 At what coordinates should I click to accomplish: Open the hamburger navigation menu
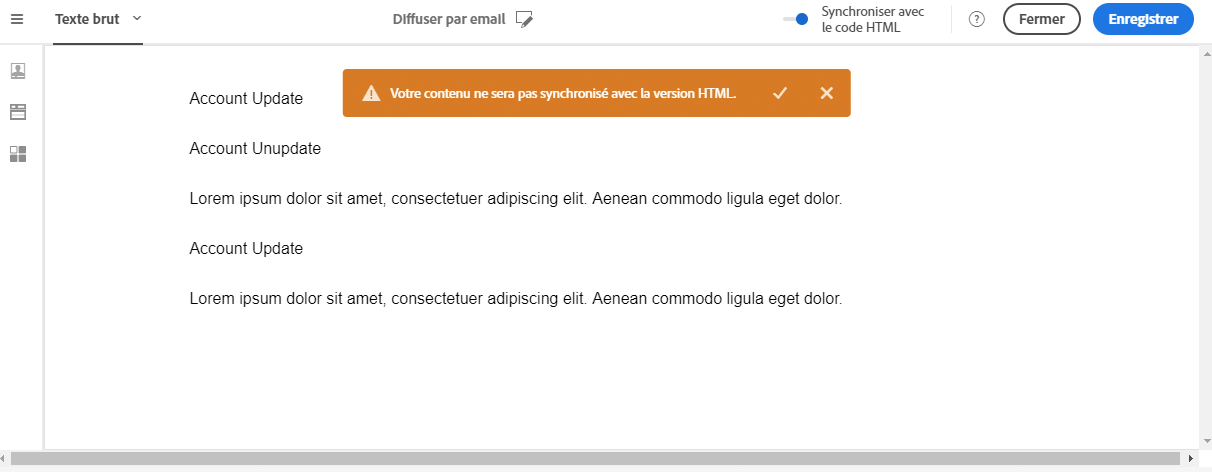17,19
